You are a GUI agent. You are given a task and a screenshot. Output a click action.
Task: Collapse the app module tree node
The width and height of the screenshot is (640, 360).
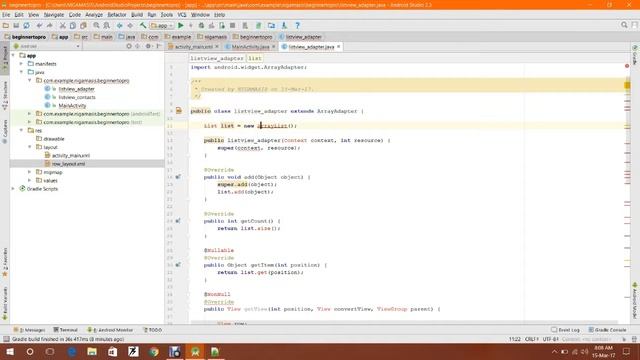tap(13, 56)
